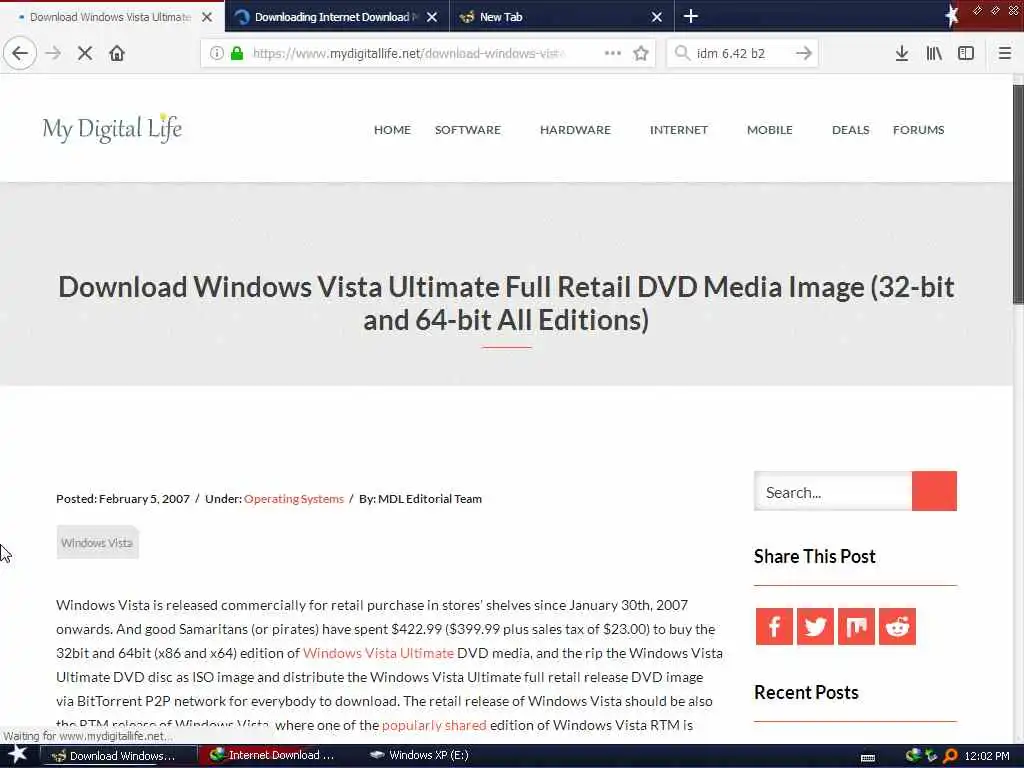Click the address bar URL

coord(409,53)
